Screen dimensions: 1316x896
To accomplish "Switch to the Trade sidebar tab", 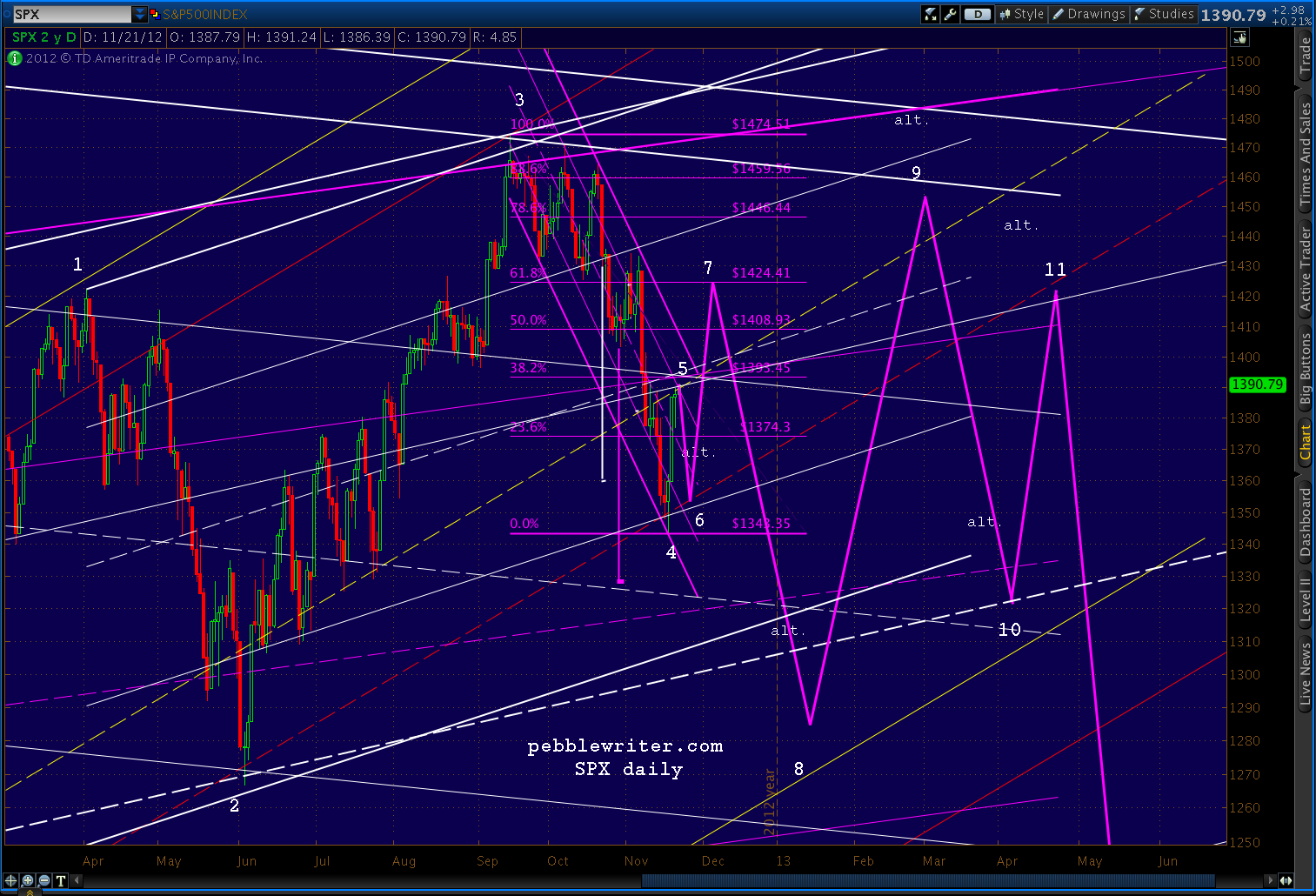I will pyautogui.click(x=1306, y=55).
